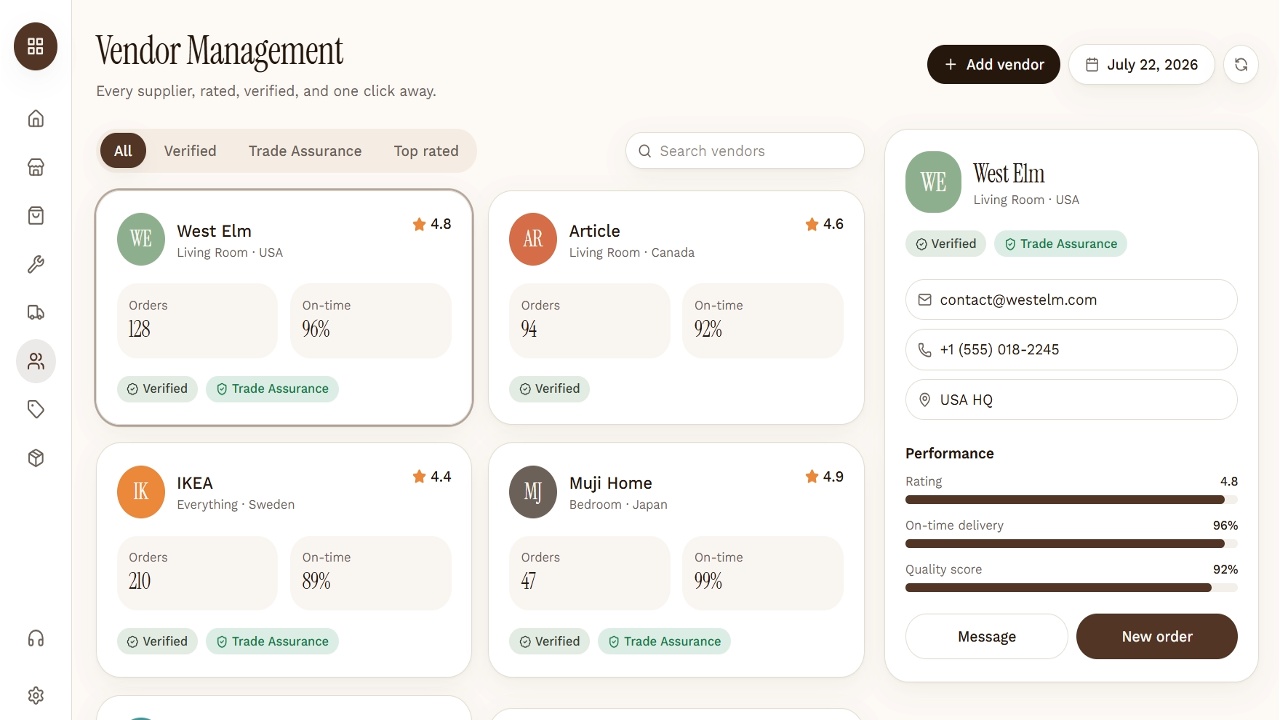
Task: Select the vendors people icon in the sidebar
Action: point(36,361)
